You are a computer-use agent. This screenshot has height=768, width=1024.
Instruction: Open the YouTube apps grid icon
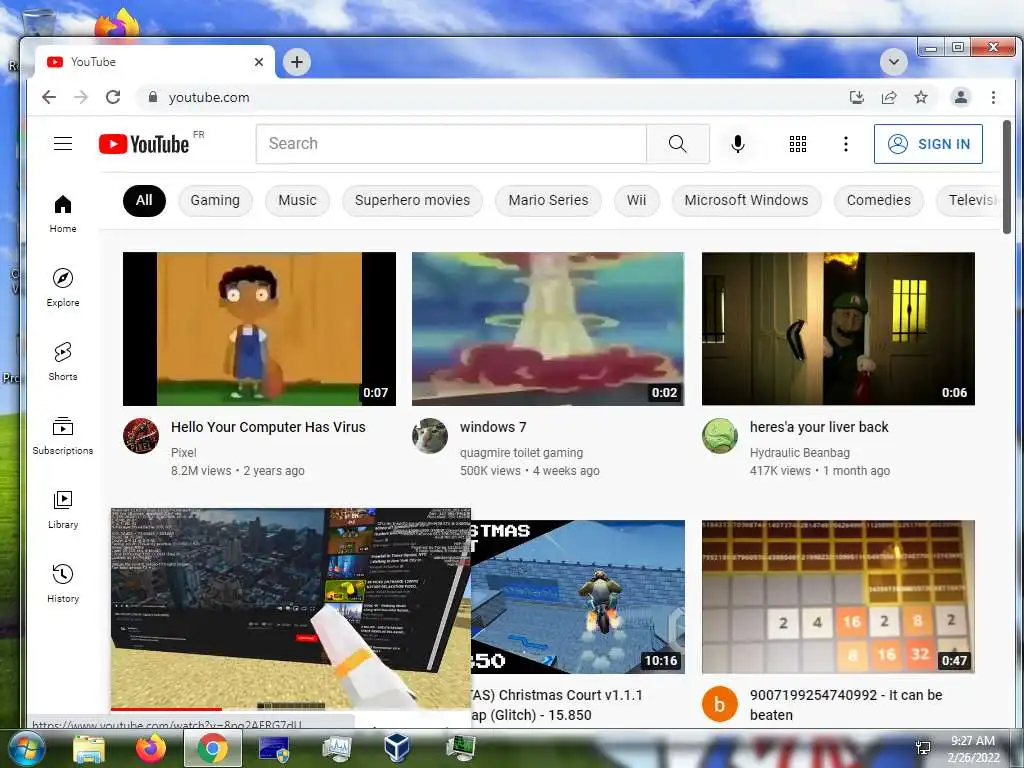click(797, 144)
